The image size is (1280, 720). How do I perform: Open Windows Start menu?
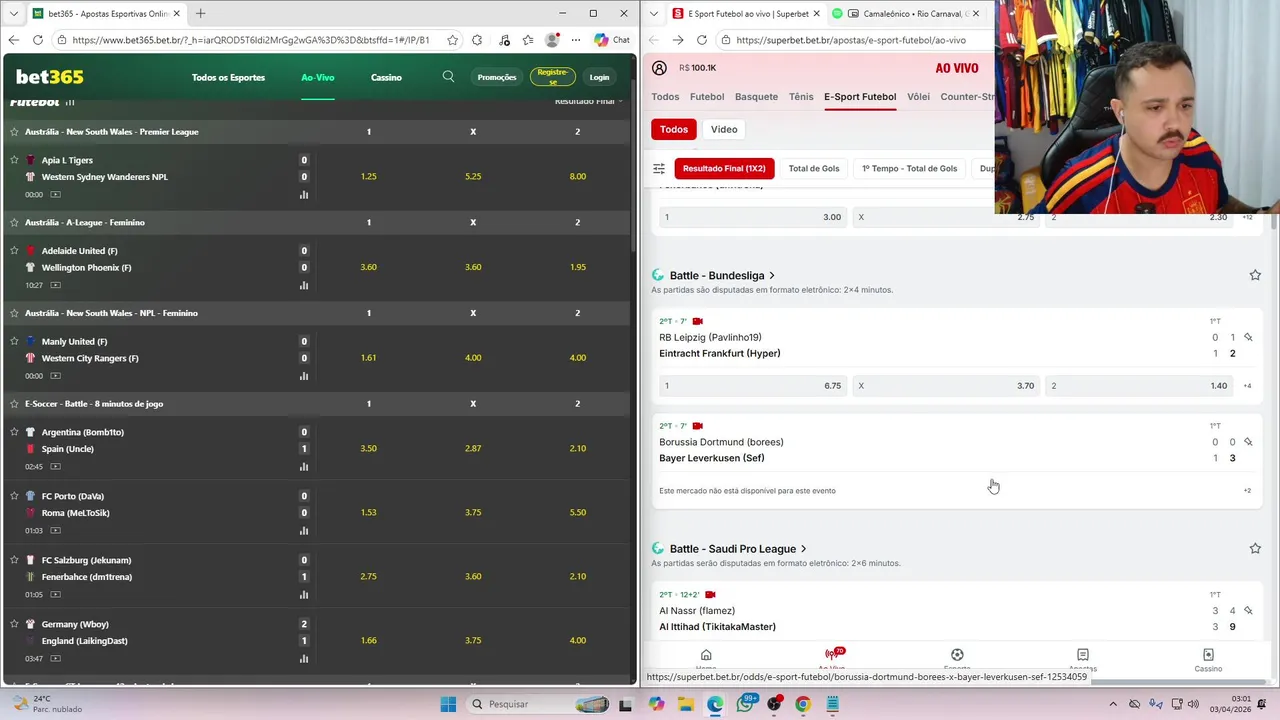[x=448, y=704]
